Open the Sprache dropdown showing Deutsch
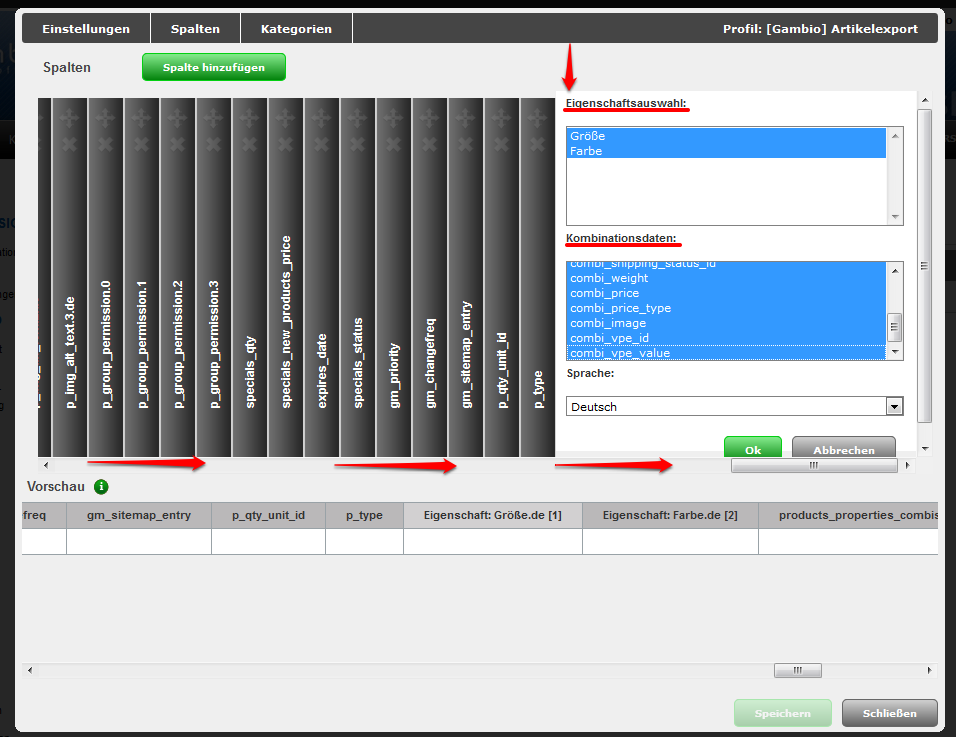 click(x=734, y=407)
